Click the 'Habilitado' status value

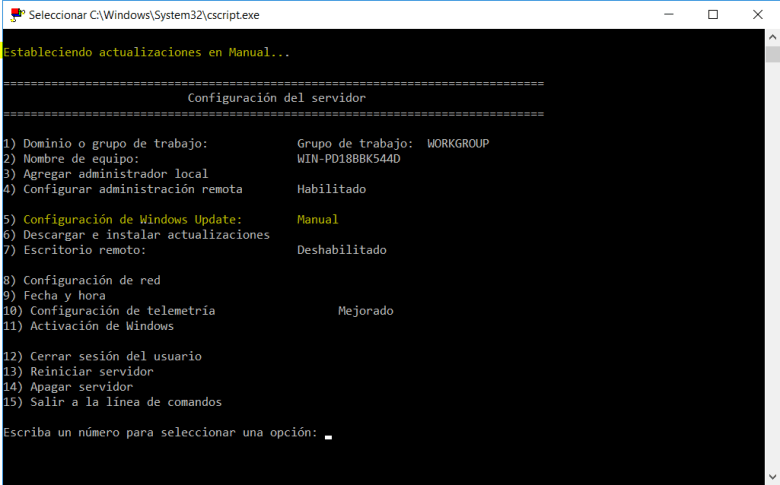click(331, 190)
